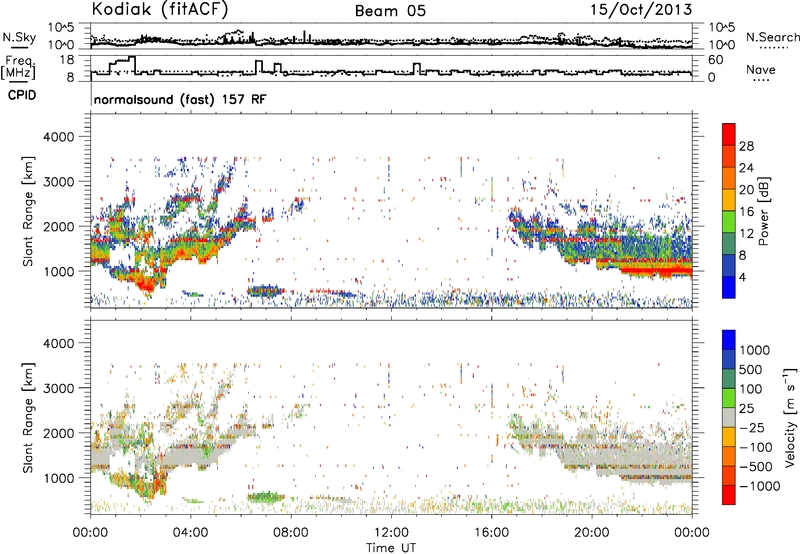800x554 pixels.
Task: Click the "-1000" tick on Velocity colorbar
Action: [760, 486]
